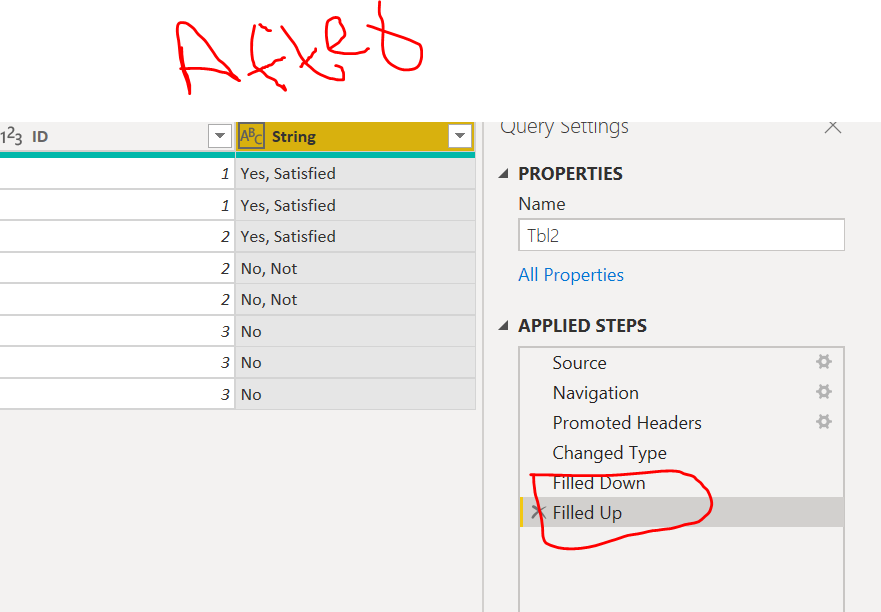Click the ABC data type icon on String column
The height and width of the screenshot is (612, 881).
[x=251, y=136]
